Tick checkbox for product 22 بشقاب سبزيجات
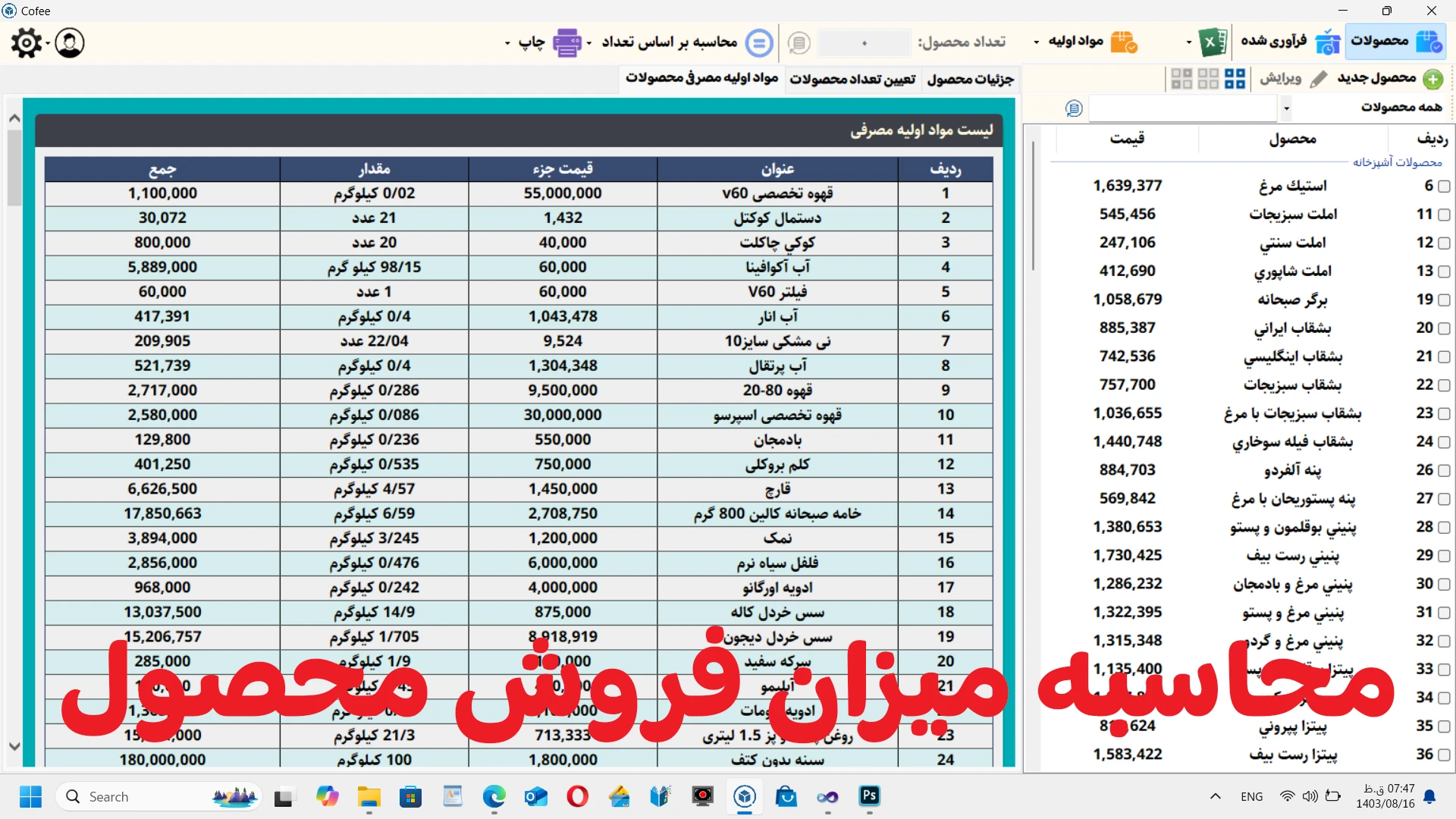Viewport: 1456px width, 819px height. coord(1444,385)
